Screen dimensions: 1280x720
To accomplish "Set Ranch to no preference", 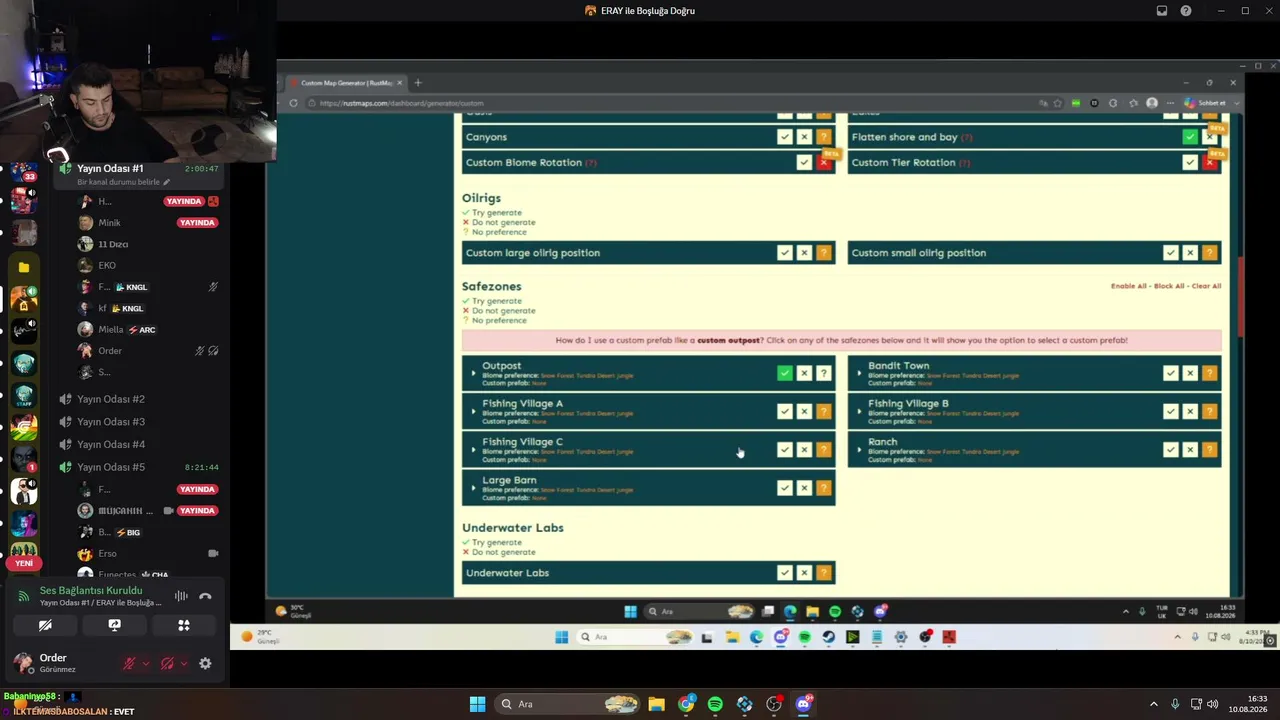I will [1209, 450].
